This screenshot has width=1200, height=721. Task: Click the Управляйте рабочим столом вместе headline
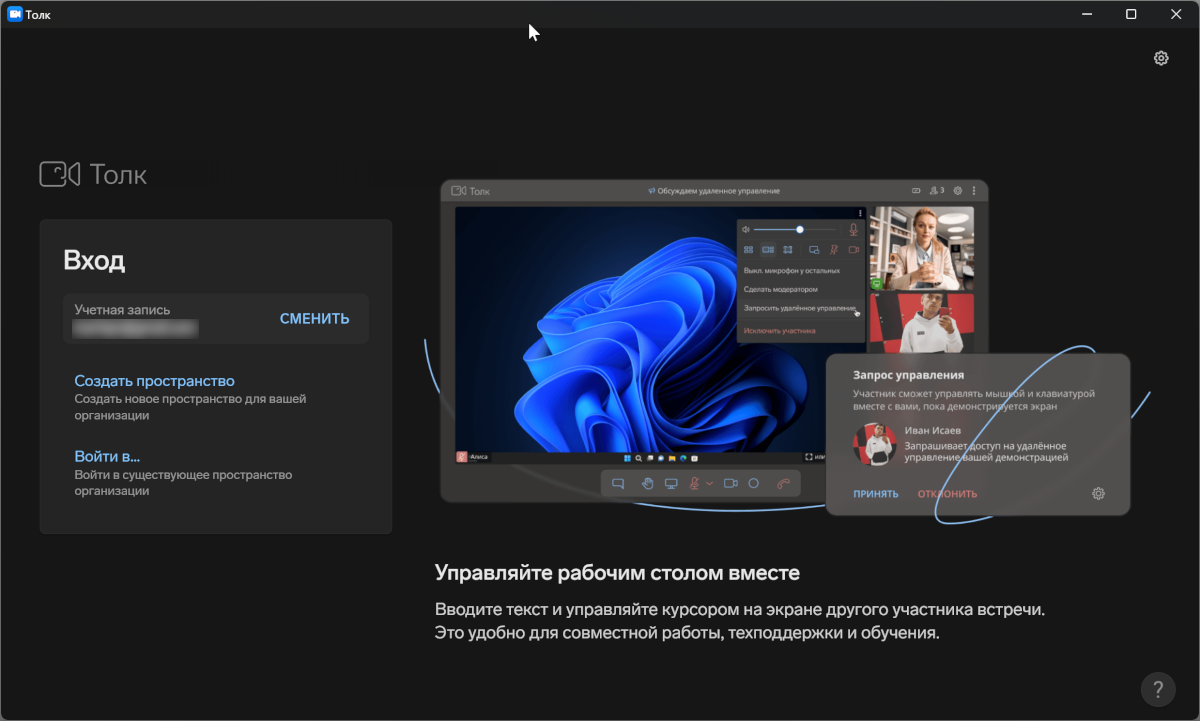point(618,574)
